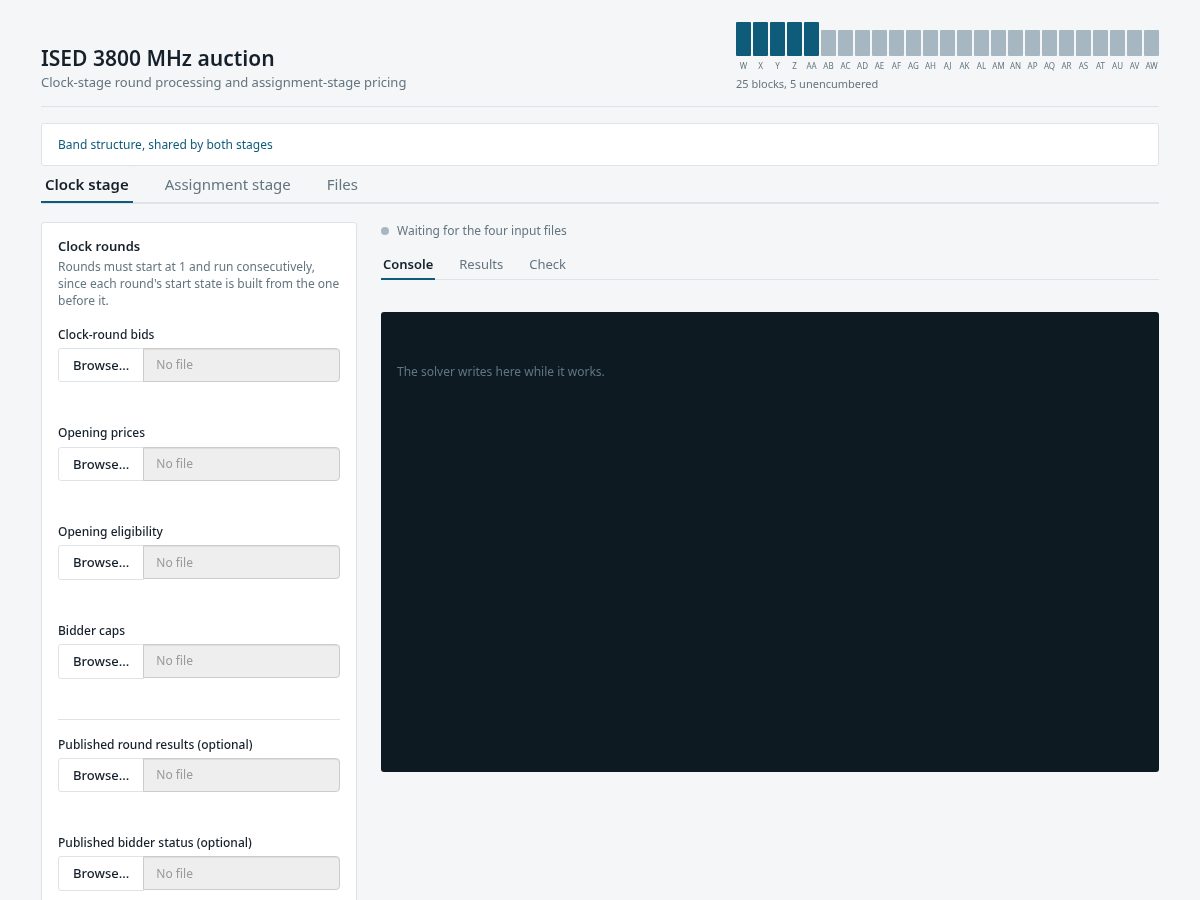Select encumbered block AL bar
The height and width of the screenshot is (900, 1200).
[x=981, y=43]
